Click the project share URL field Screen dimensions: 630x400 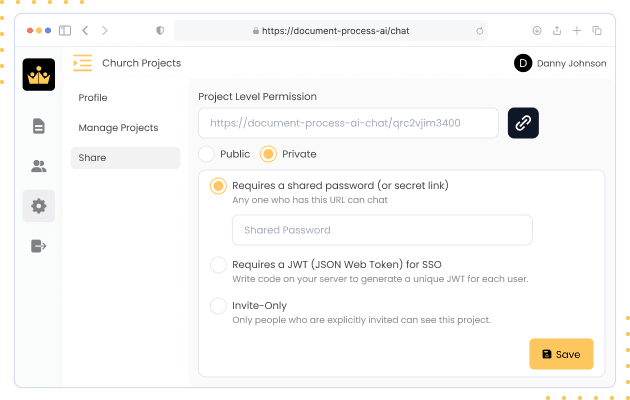coord(348,123)
